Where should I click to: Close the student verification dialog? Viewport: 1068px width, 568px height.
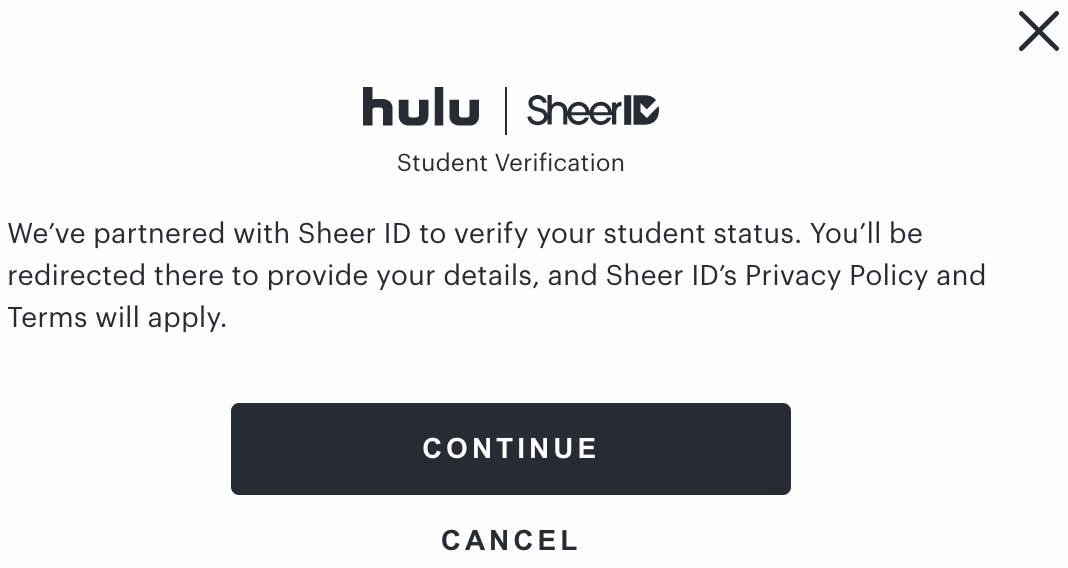click(1038, 32)
